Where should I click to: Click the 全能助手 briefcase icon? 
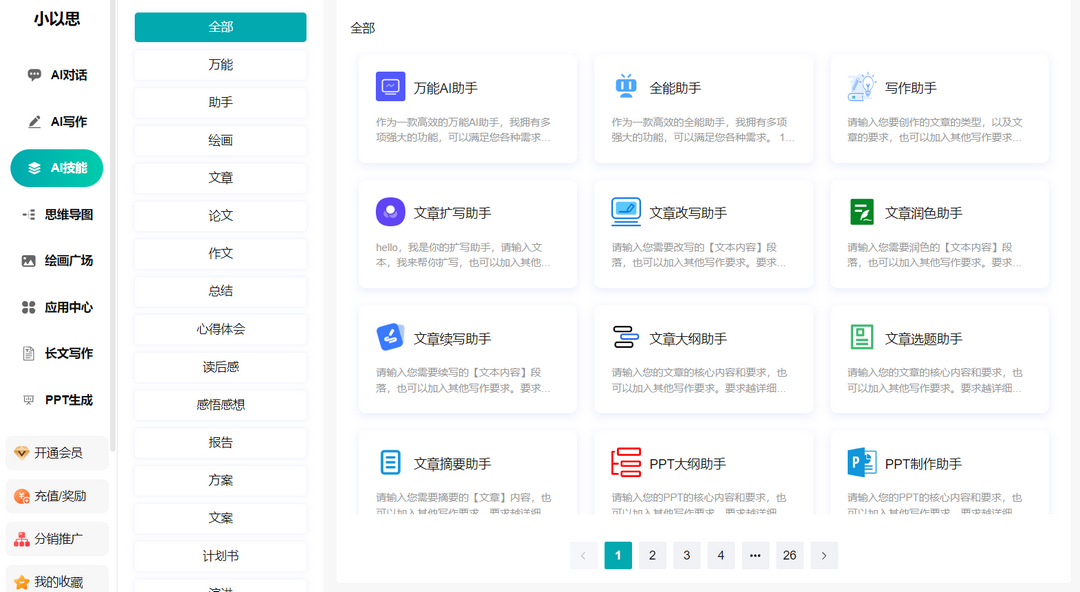(x=626, y=87)
